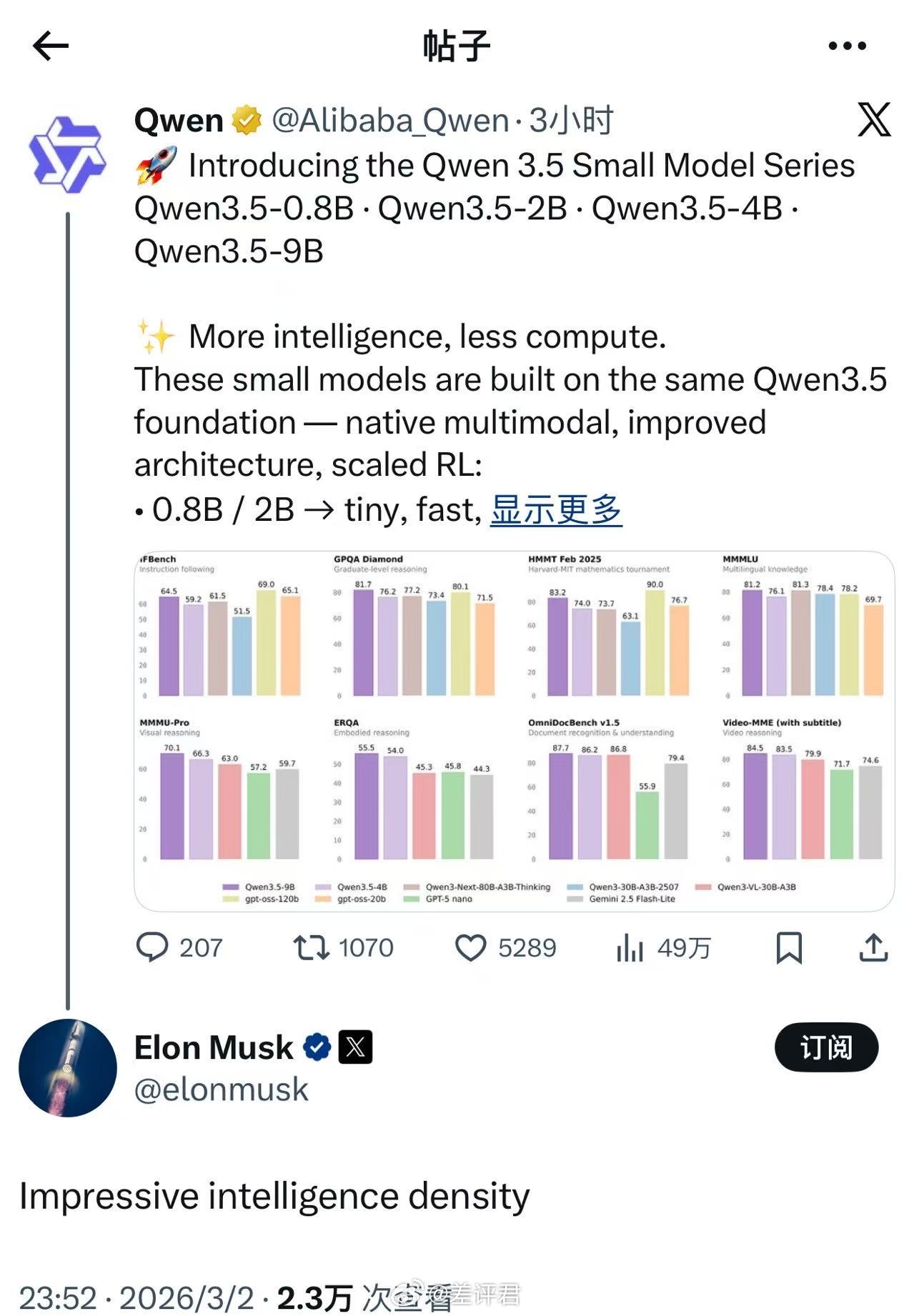Click Elon Musk's rocket avatar
The image size is (914, 1316).
(x=69, y=1067)
